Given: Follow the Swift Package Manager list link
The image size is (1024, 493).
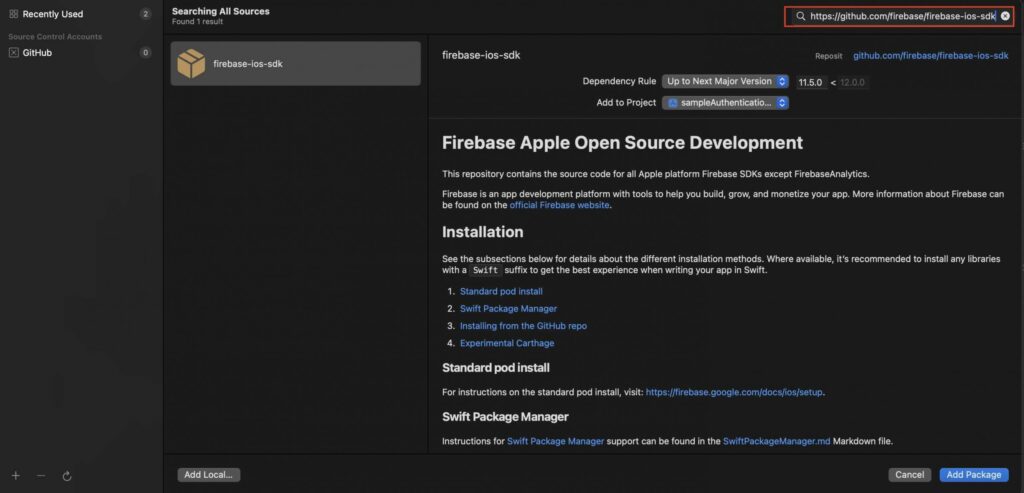Looking at the screenshot, I should click(x=508, y=309).
